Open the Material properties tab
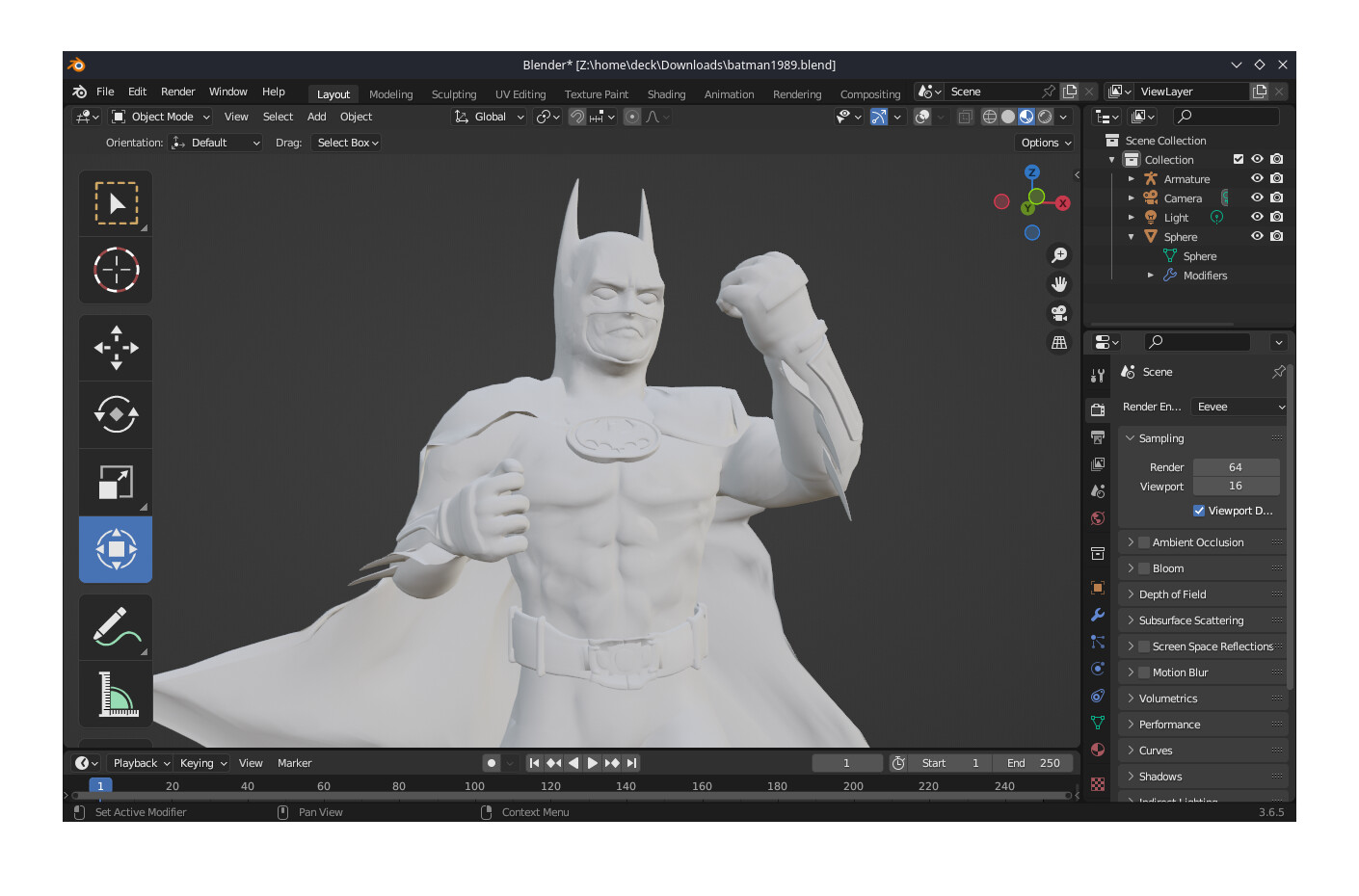This screenshot has height=896, width=1359. click(1098, 750)
